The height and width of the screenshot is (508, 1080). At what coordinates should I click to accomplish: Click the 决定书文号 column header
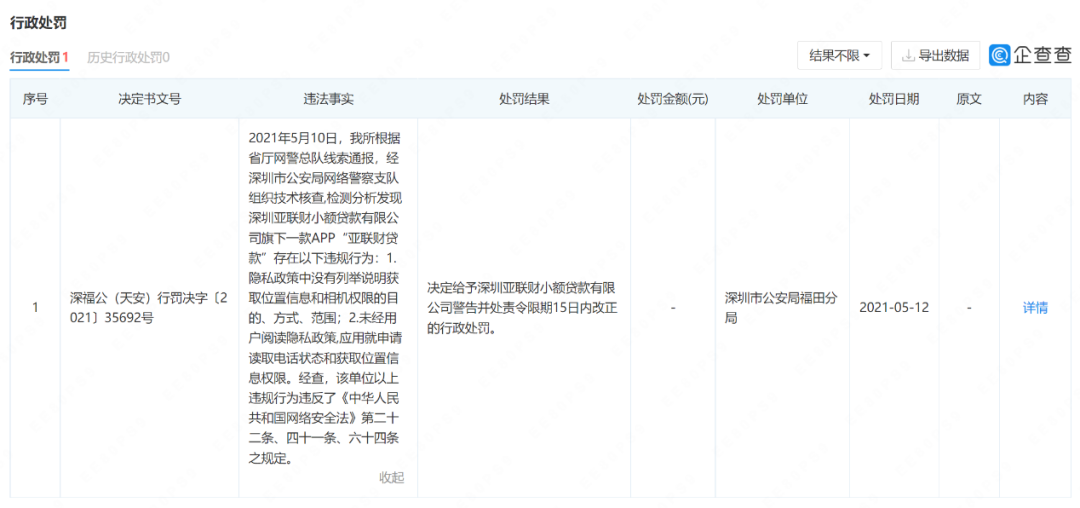pos(149,99)
